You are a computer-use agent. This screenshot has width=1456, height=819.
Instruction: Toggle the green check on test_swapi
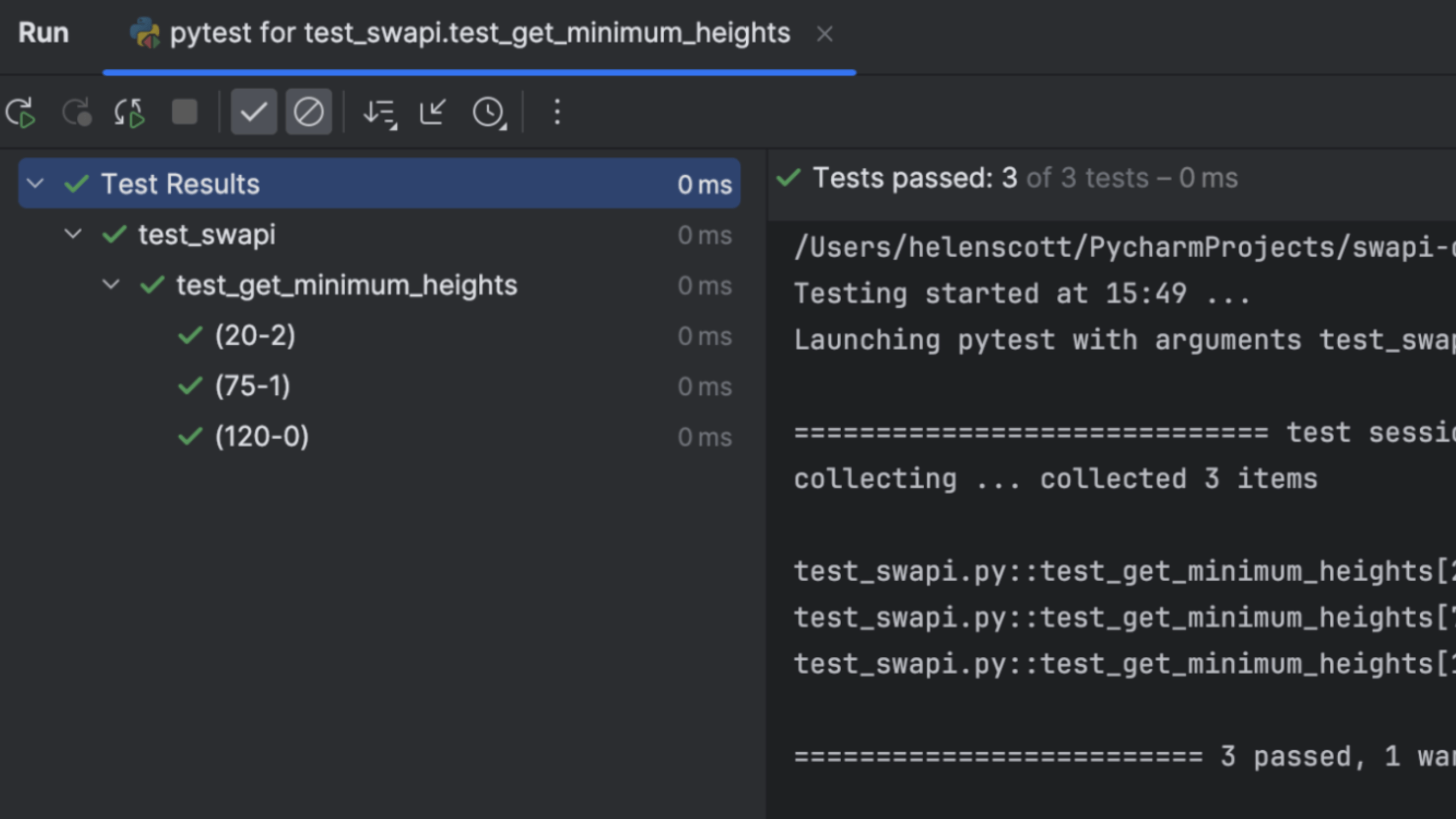point(115,235)
